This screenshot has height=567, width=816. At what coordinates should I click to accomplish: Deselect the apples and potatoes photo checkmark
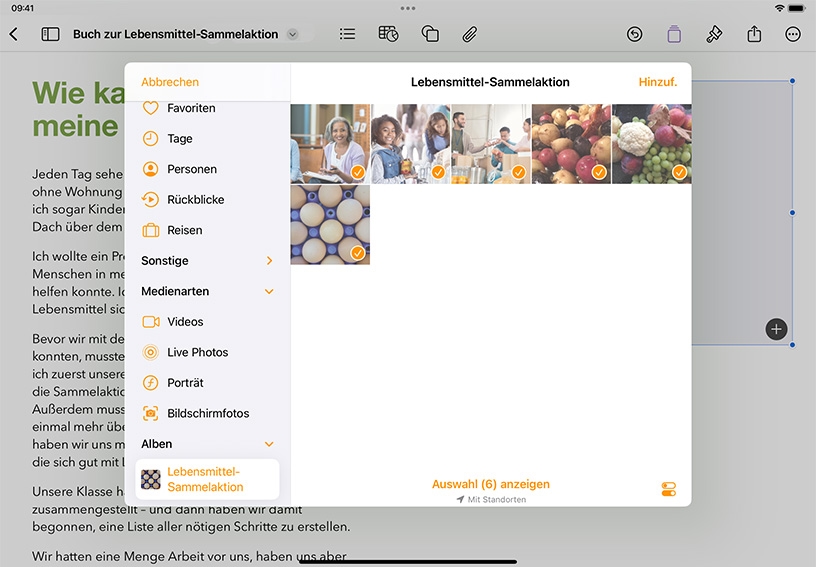pos(599,172)
